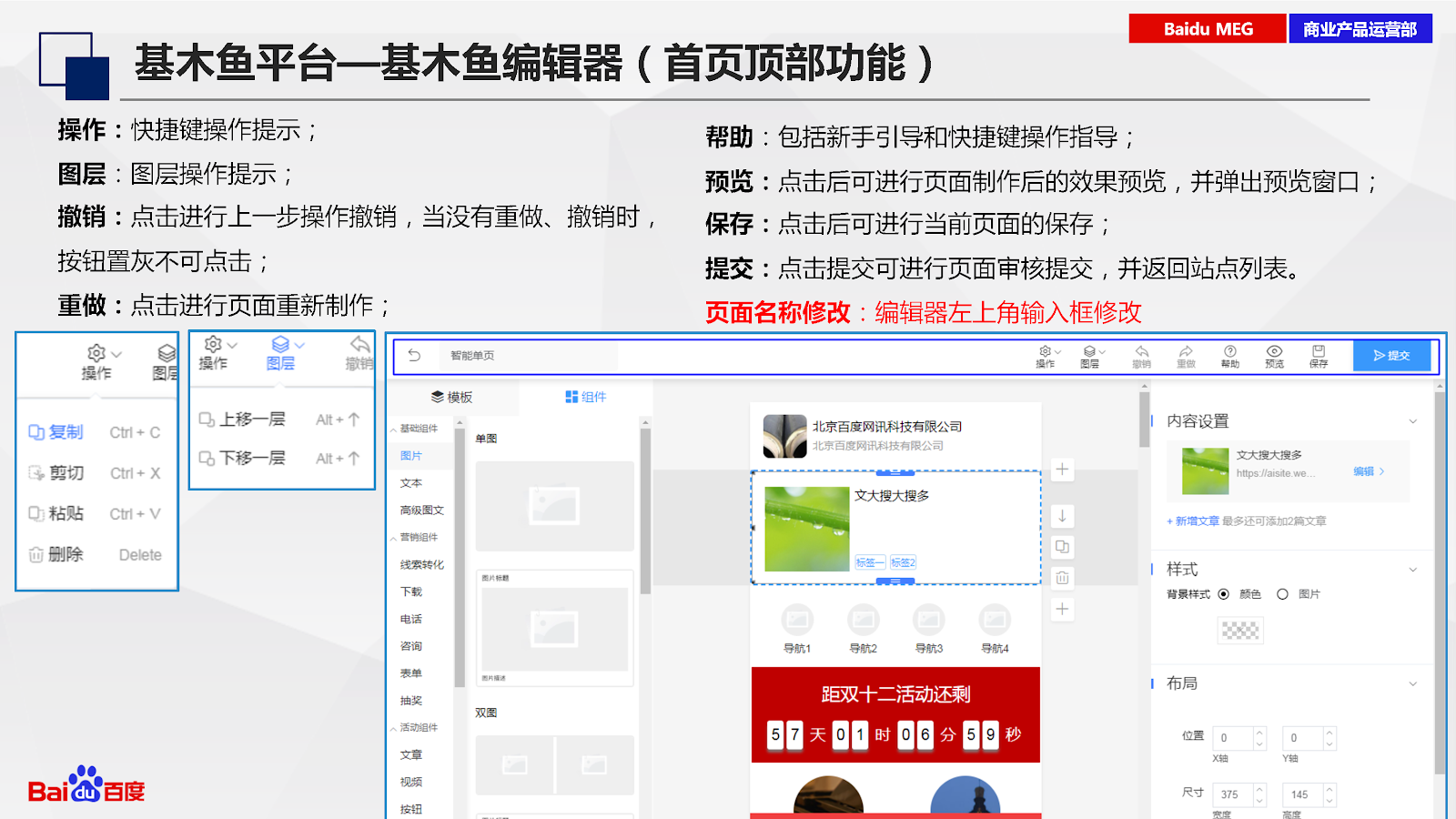Viewport: 1456px width, 819px height.
Task: Click the duplicate icon beside the selected canvas card
Action: pyautogui.click(x=1062, y=547)
